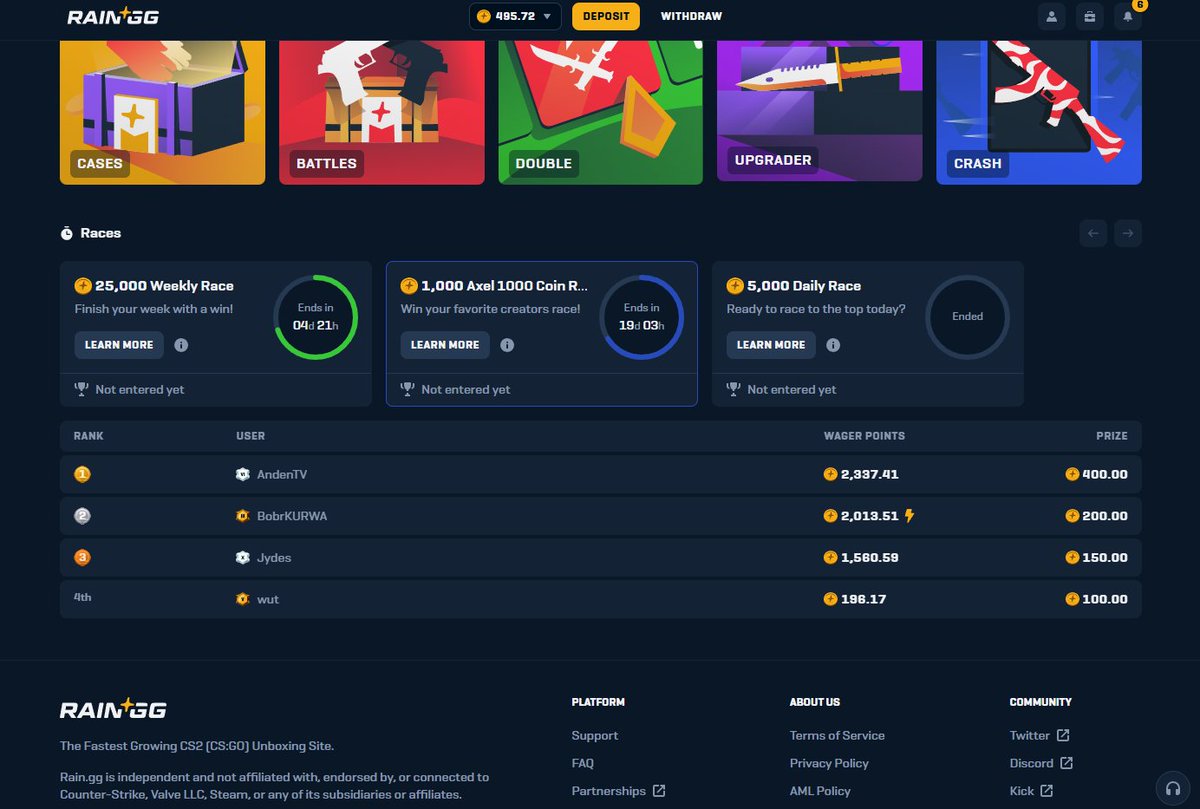Open the notifications bell icon

point(1128,17)
